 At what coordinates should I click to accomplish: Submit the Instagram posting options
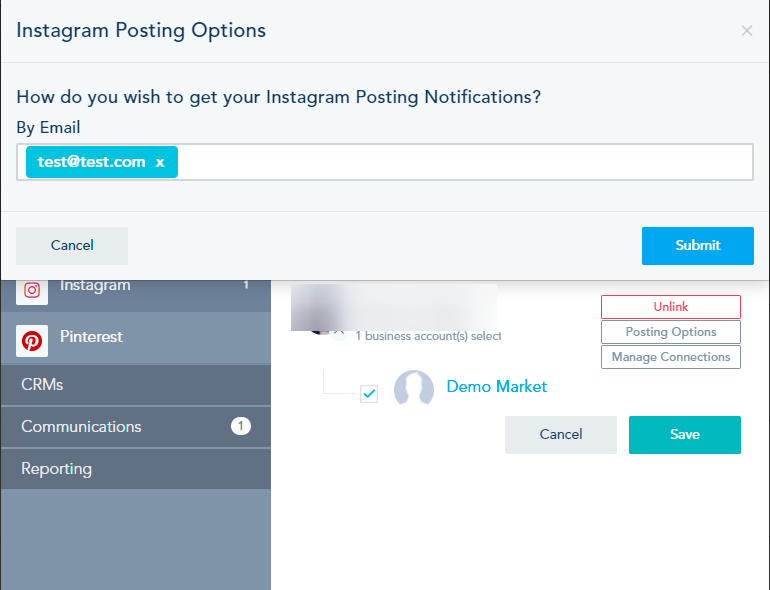[x=697, y=246]
